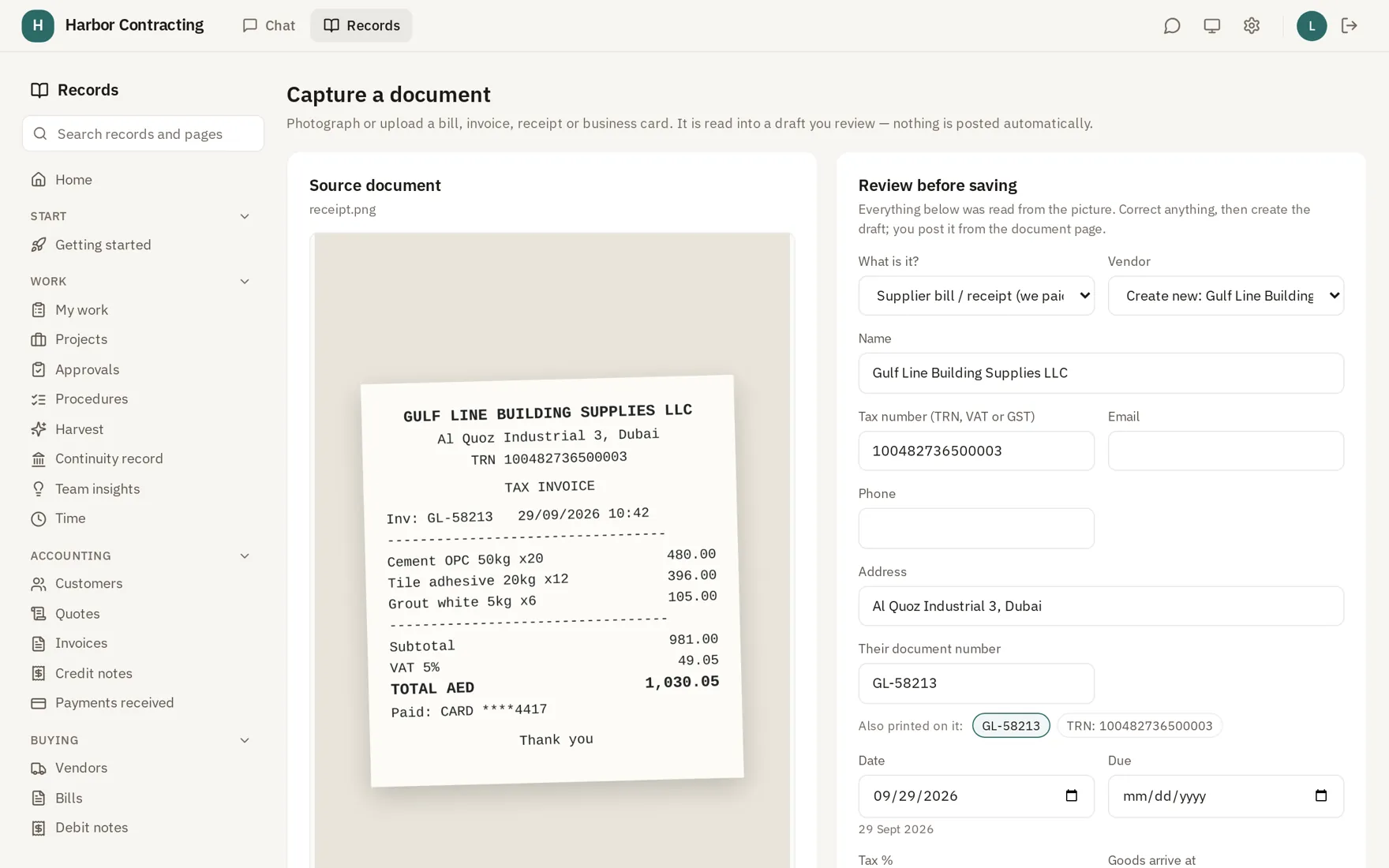
Task: Switch to the Records tab
Action: coord(361,25)
